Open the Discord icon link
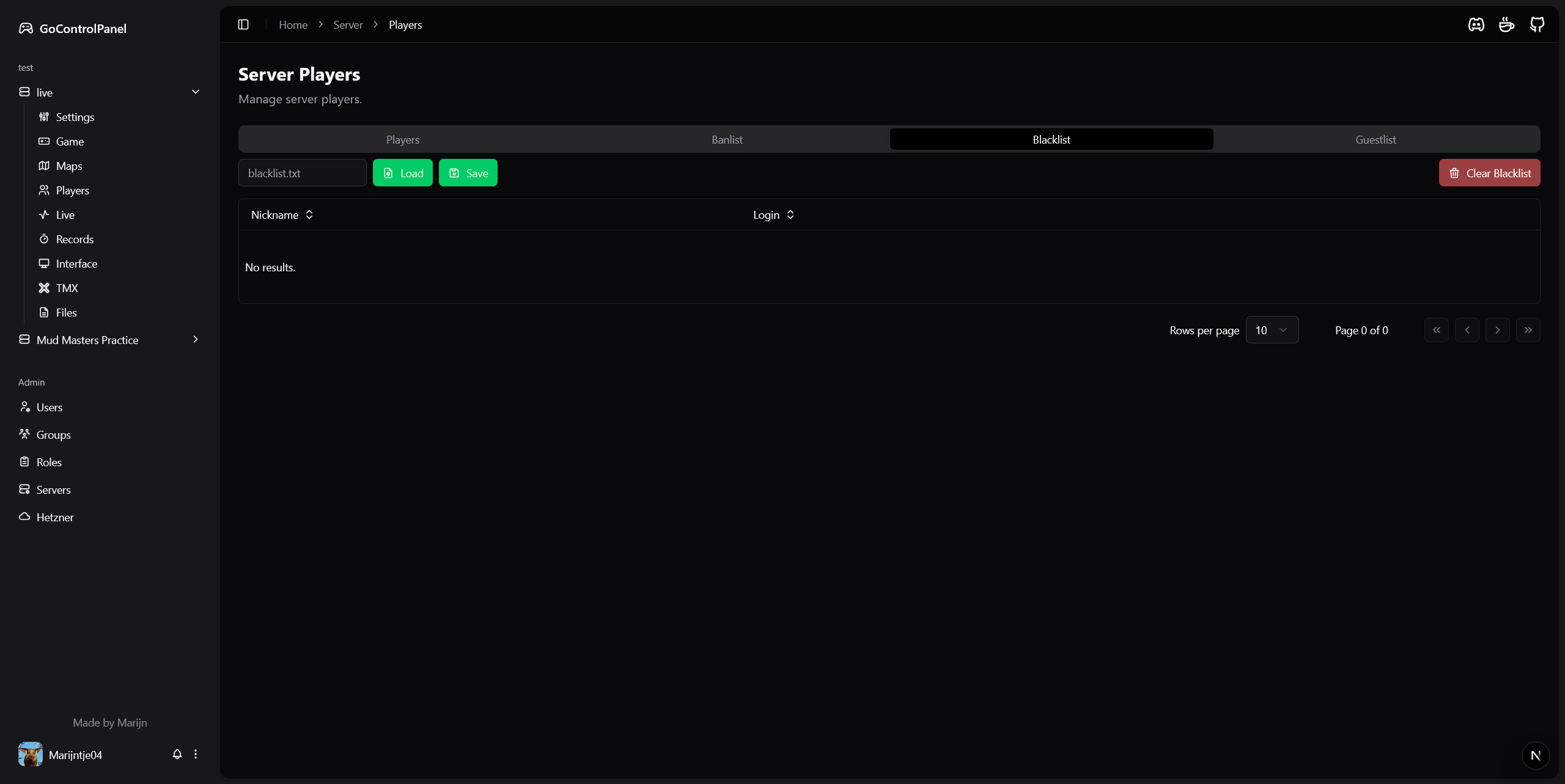Viewport: 1565px width, 784px height. 1476,24
